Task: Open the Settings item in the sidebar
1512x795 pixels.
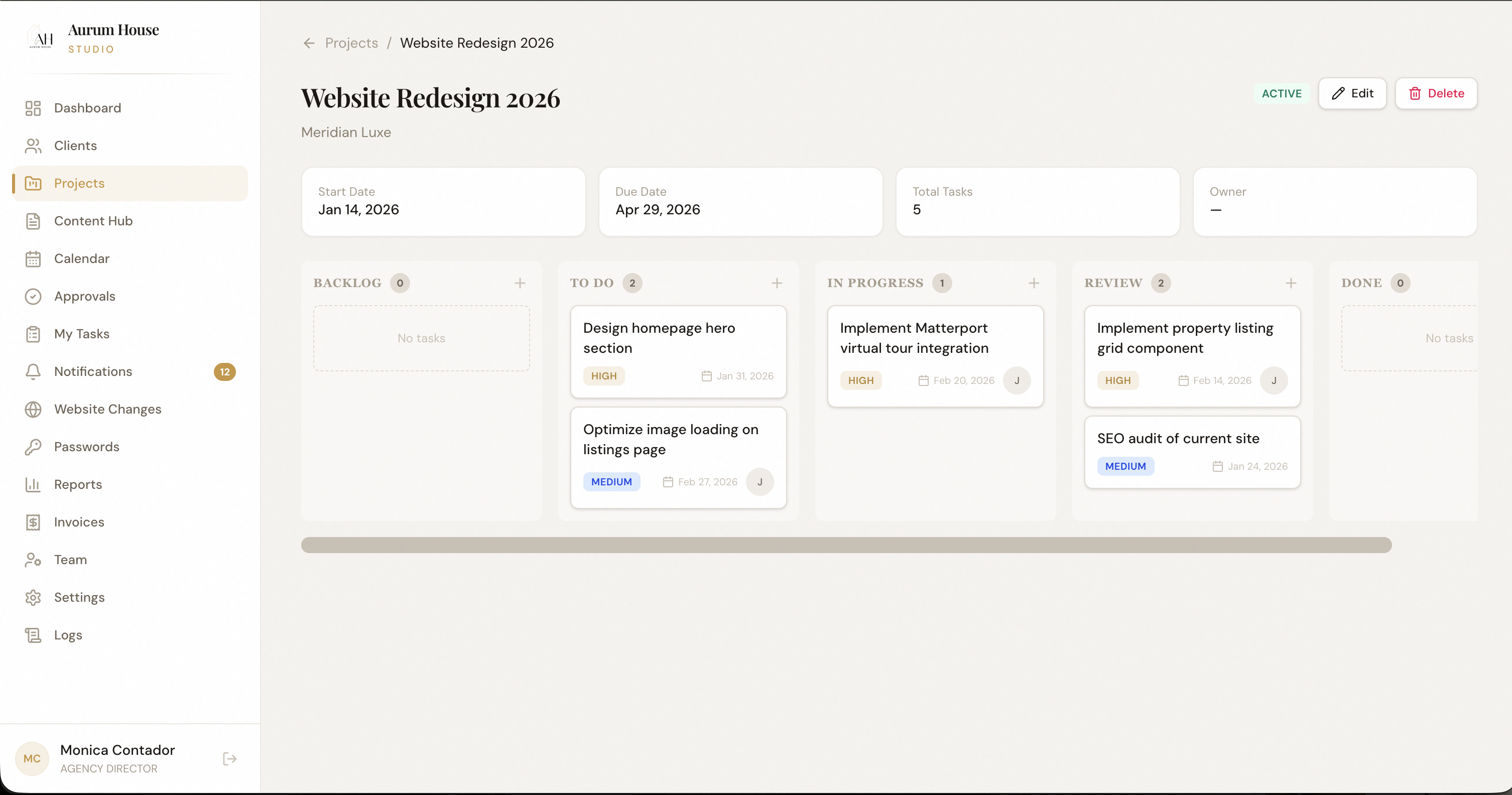Action: [80, 597]
